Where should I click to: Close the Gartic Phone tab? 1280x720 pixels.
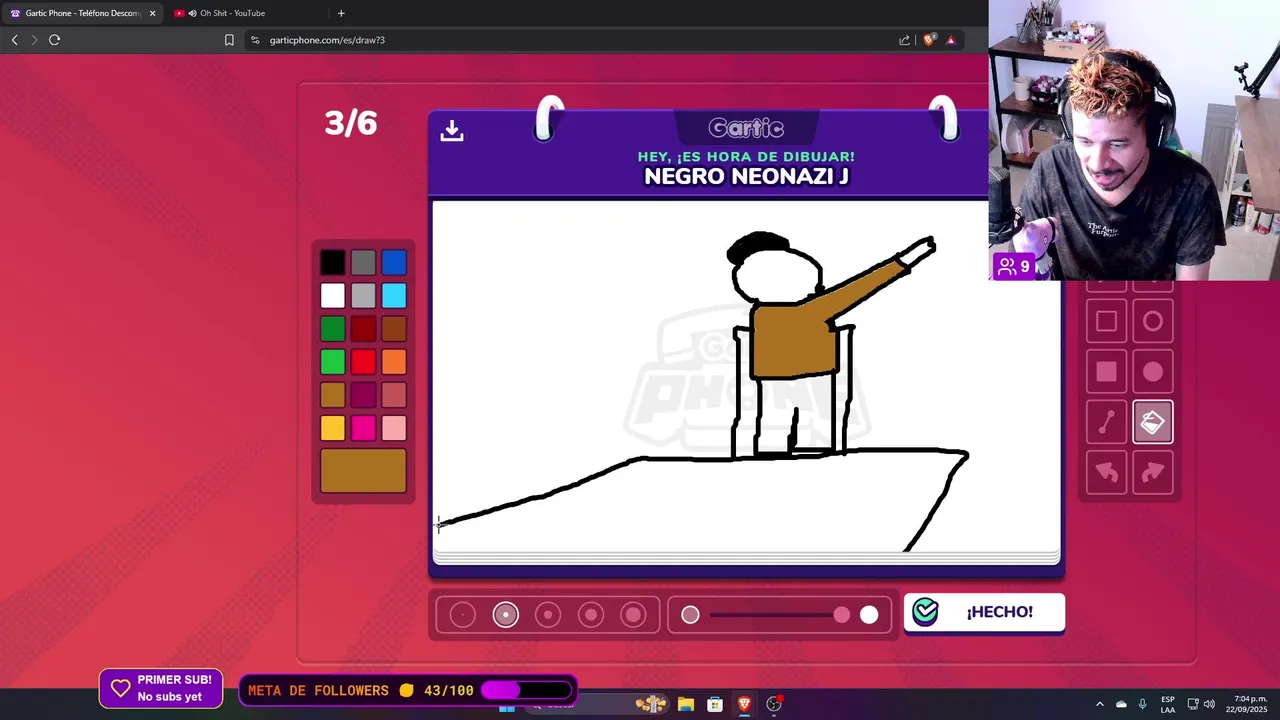[152, 13]
